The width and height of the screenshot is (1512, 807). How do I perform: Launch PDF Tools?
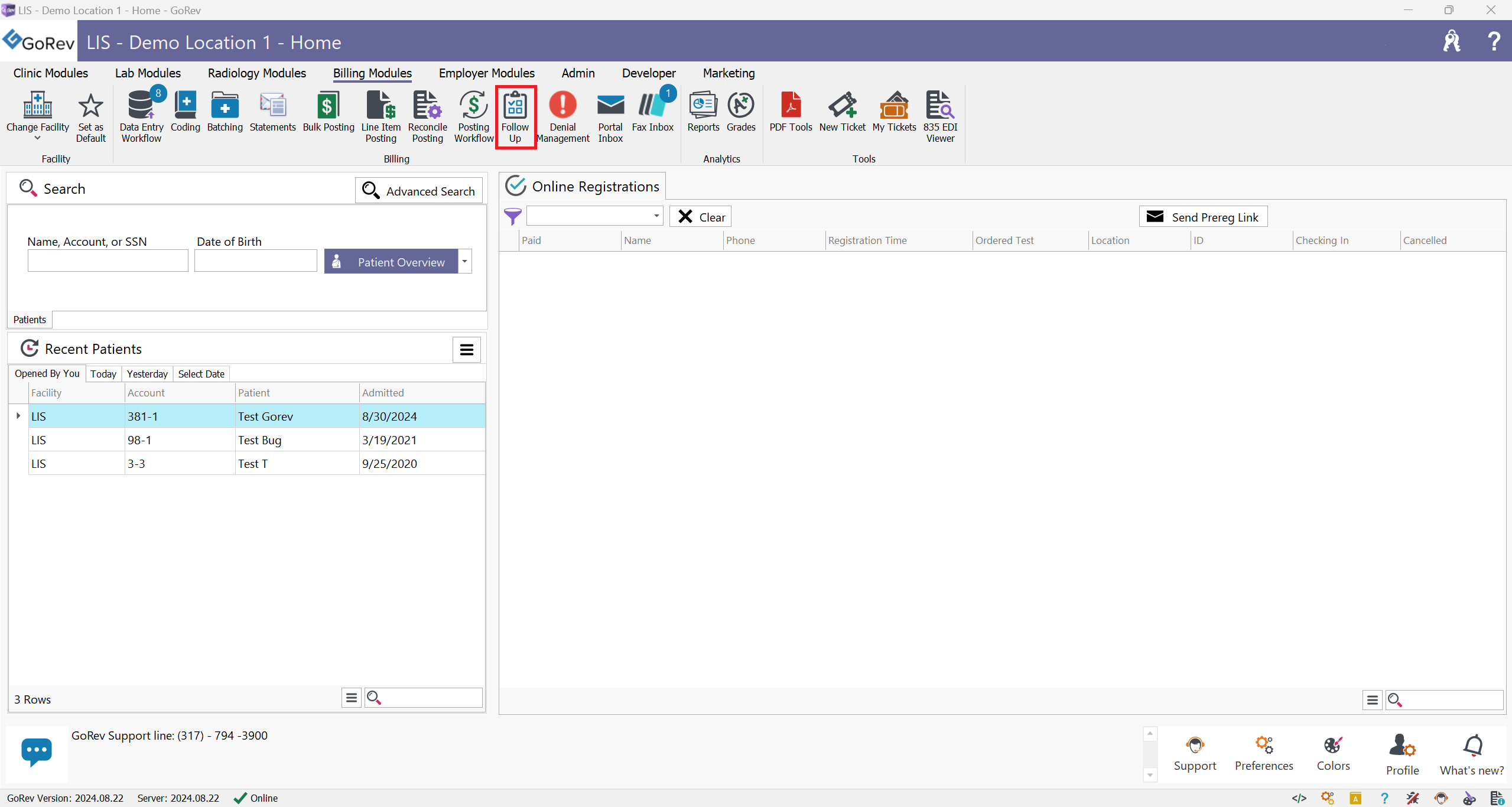791,112
